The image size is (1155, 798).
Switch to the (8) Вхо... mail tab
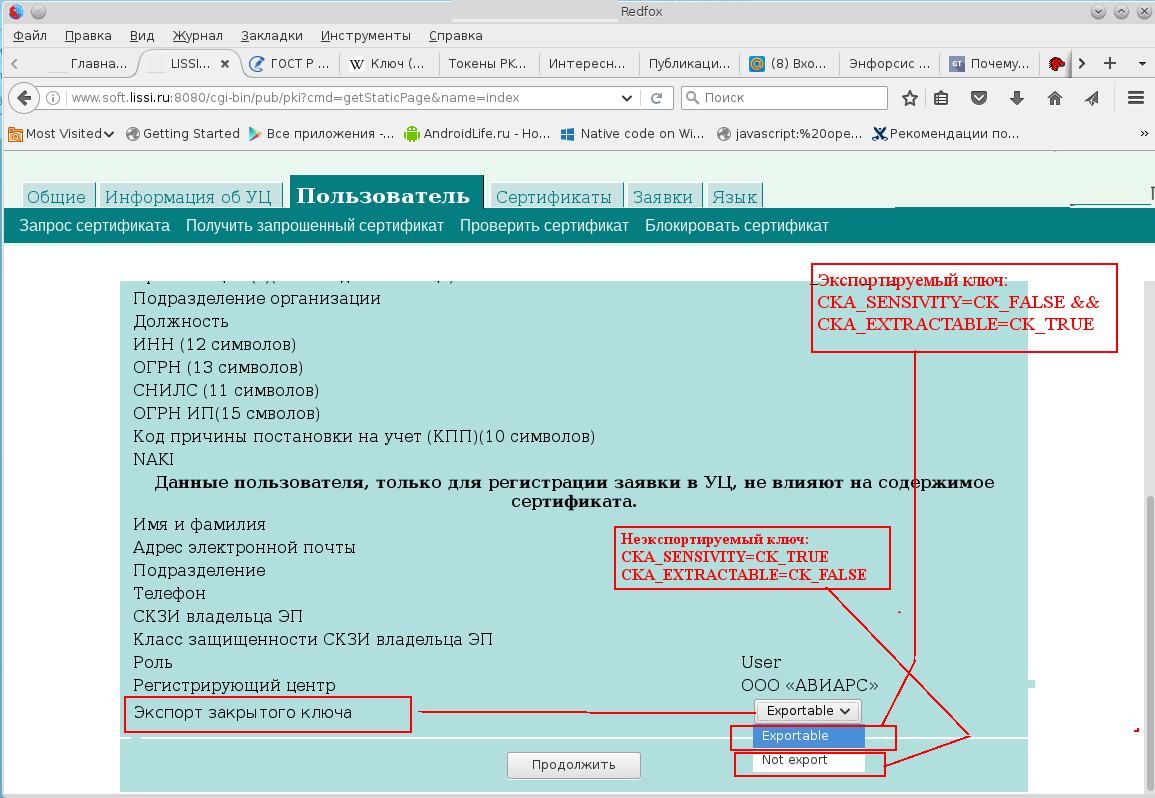(788, 64)
